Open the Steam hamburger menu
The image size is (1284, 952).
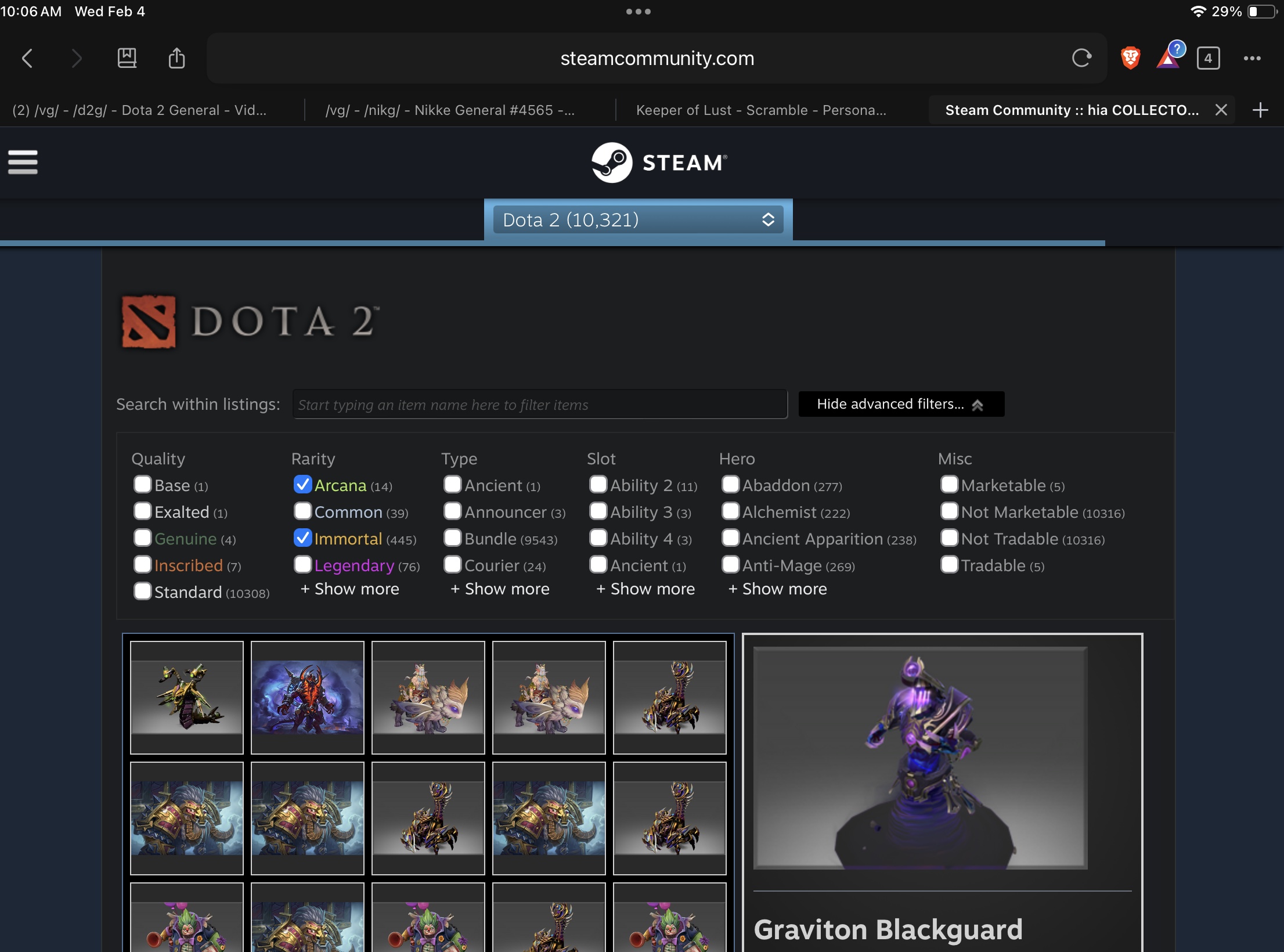(23, 162)
